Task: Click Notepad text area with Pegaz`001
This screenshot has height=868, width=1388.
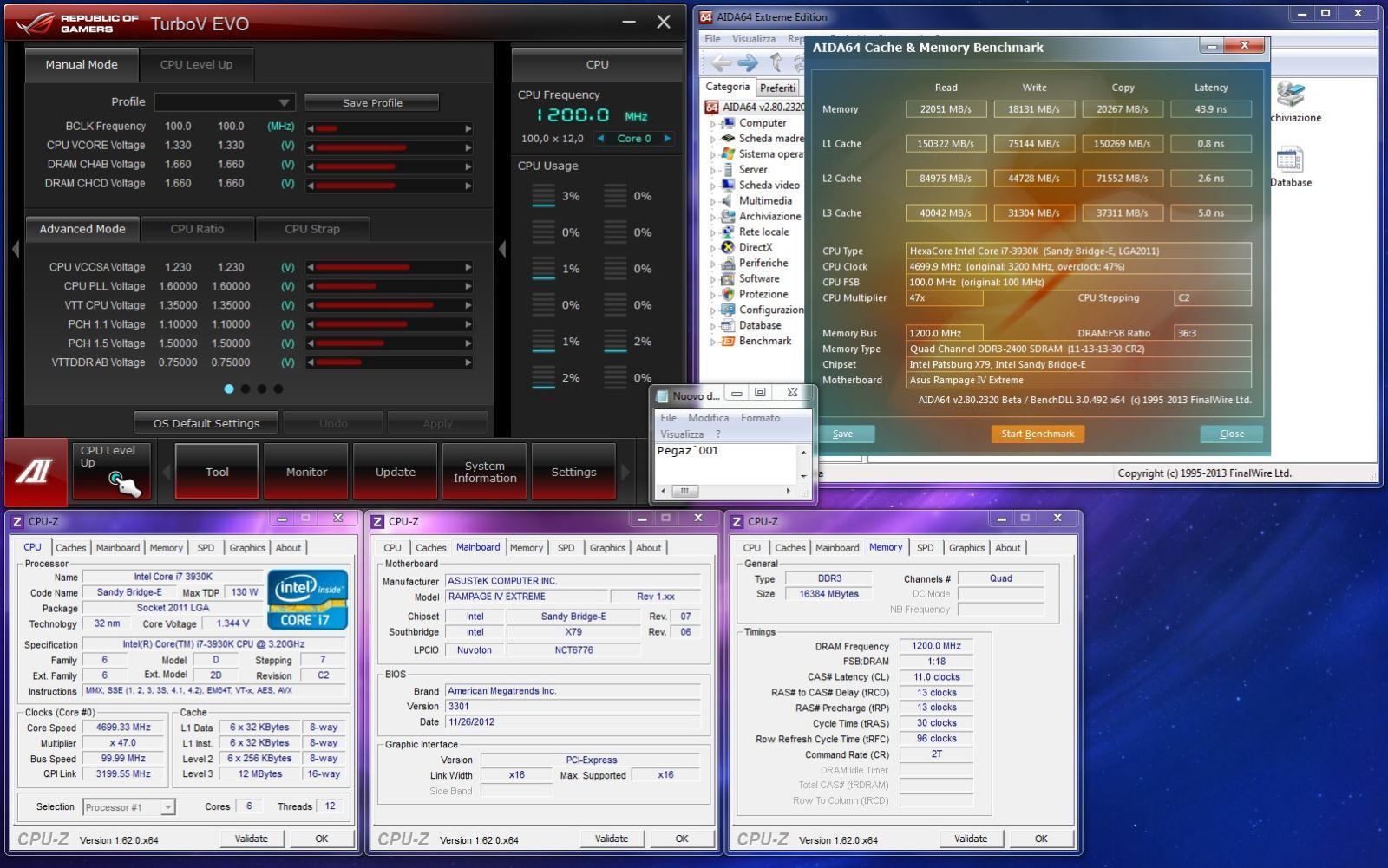Action: coord(727,463)
